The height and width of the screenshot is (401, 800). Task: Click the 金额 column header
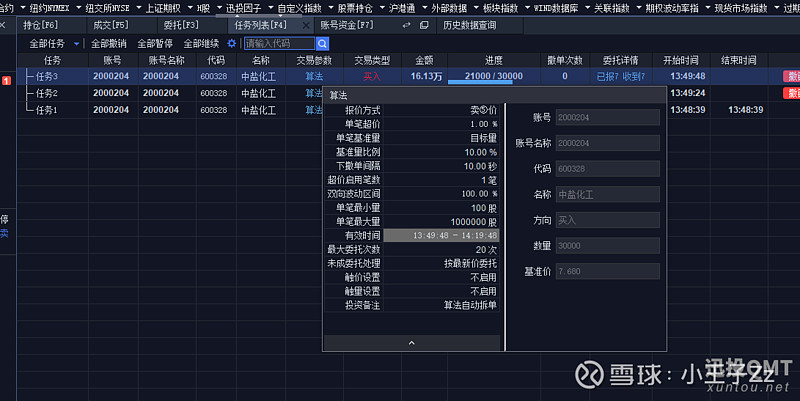click(x=424, y=61)
